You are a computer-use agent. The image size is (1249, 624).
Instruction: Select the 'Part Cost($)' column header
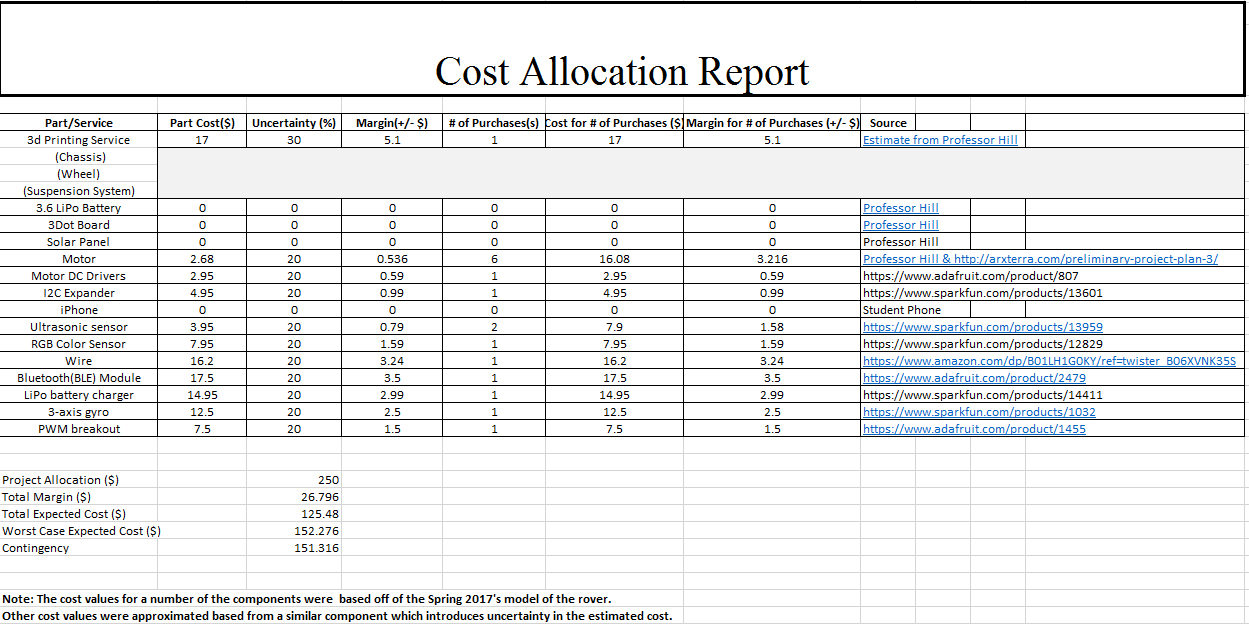[202, 123]
